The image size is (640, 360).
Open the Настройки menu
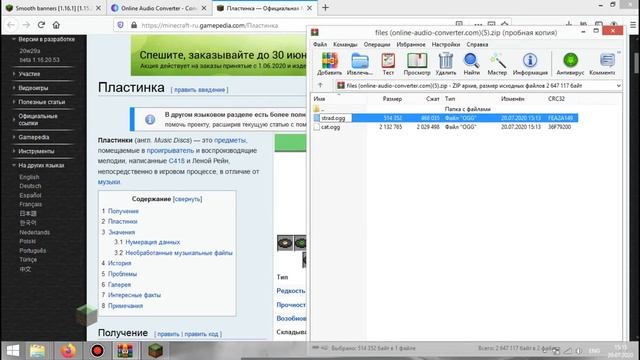tap(446, 44)
